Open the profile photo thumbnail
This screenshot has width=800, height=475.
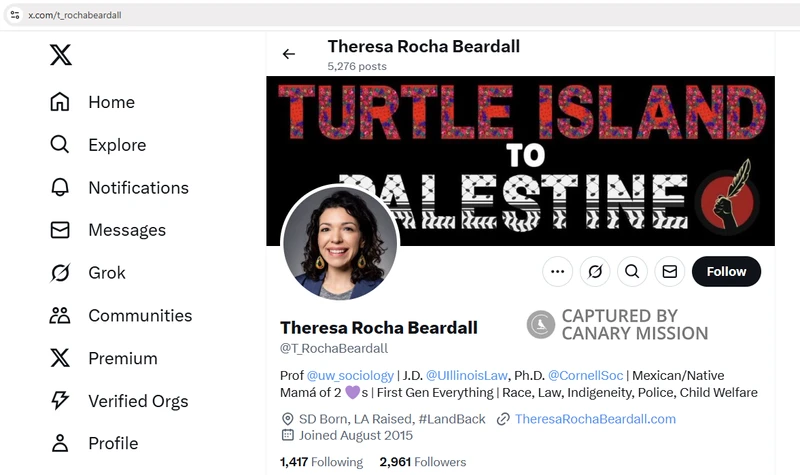(x=340, y=244)
